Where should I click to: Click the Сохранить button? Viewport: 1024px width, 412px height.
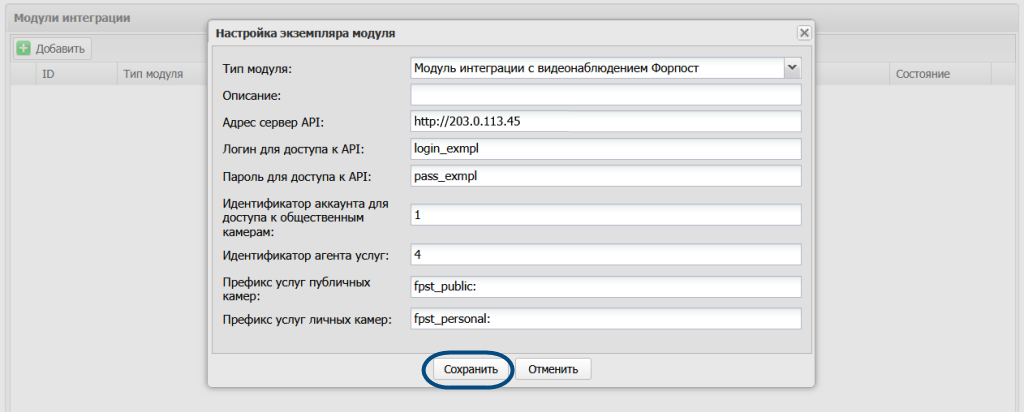tap(471, 369)
